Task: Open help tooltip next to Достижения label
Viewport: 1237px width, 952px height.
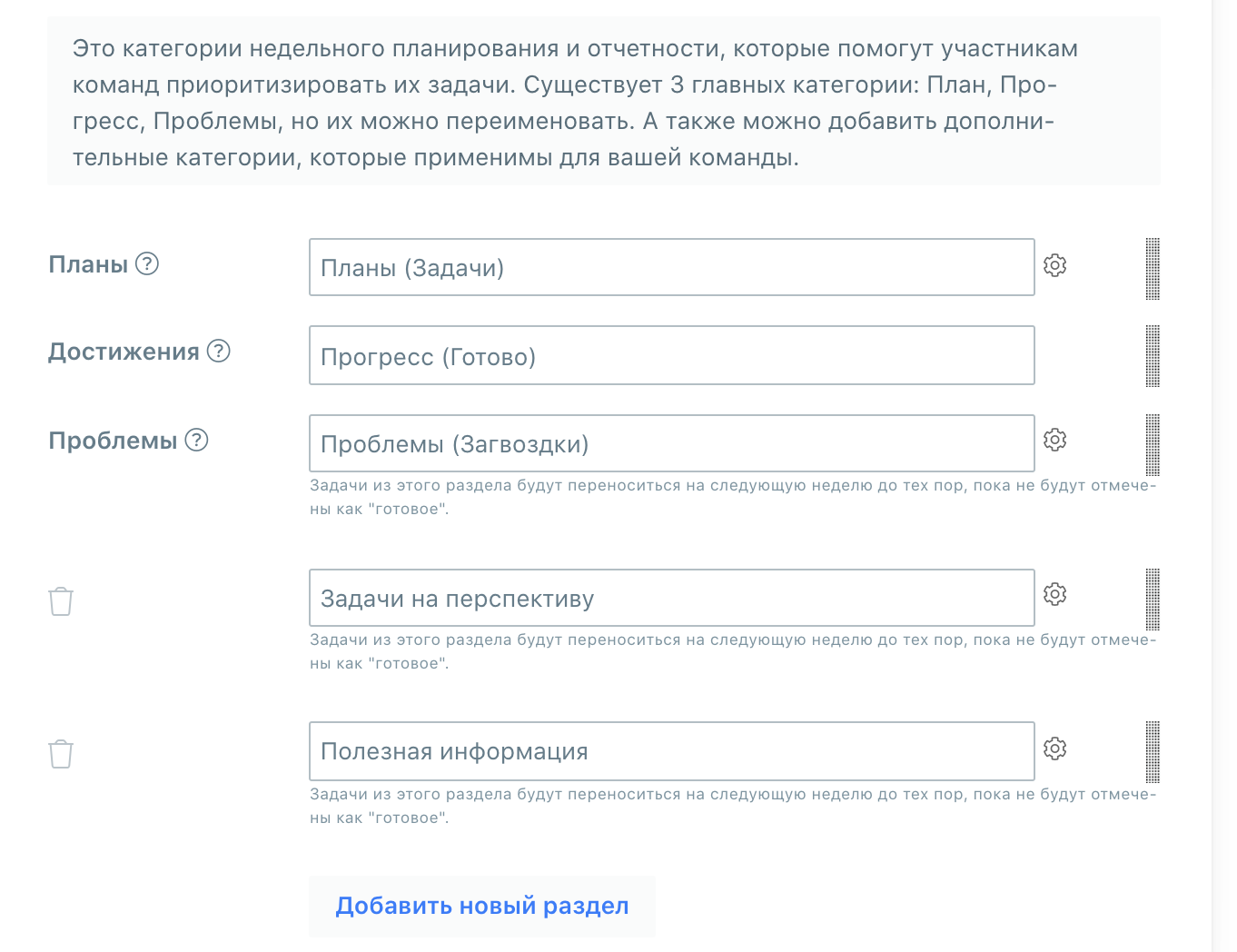Action: (218, 350)
